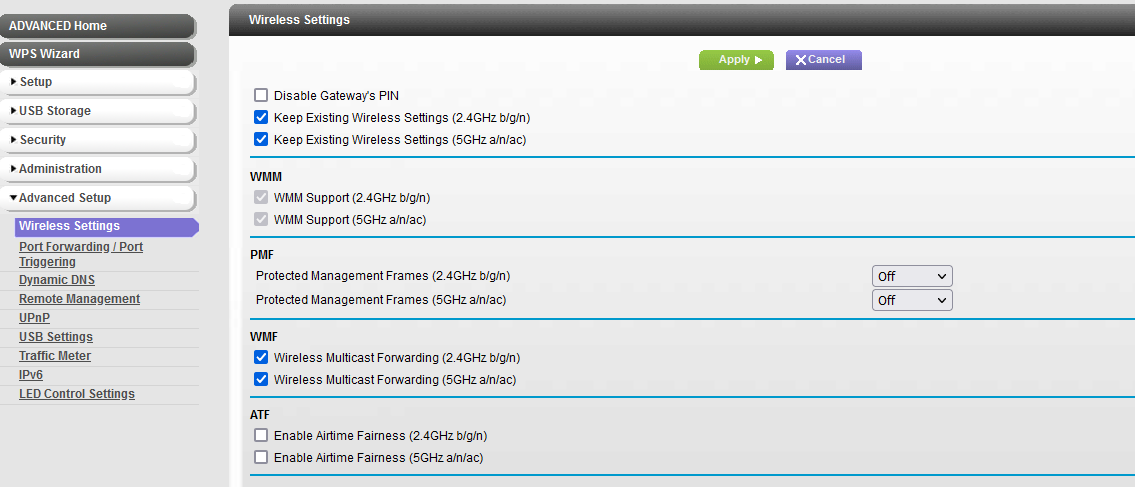The height and width of the screenshot is (487, 1135).
Task: Open Protected Management Frames 2.4GHz dropdown
Action: point(912,276)
